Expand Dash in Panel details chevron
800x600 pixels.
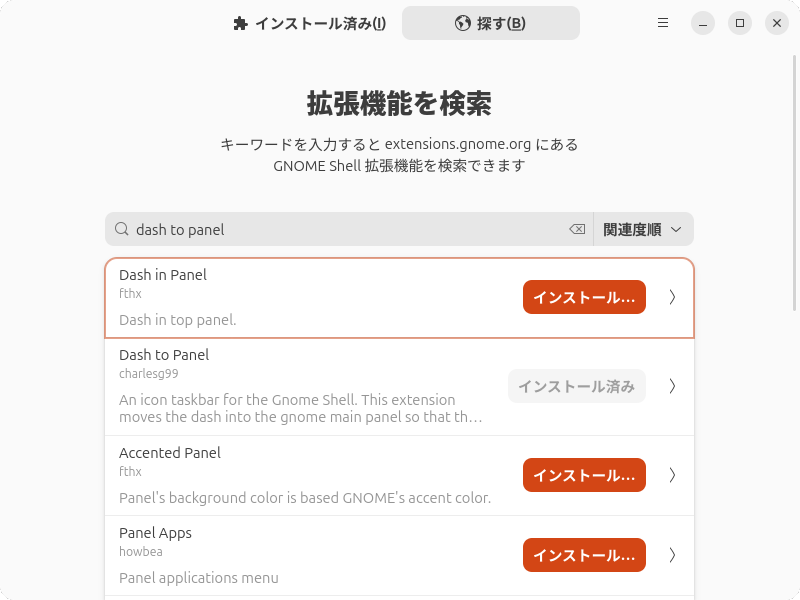[673, 297]
